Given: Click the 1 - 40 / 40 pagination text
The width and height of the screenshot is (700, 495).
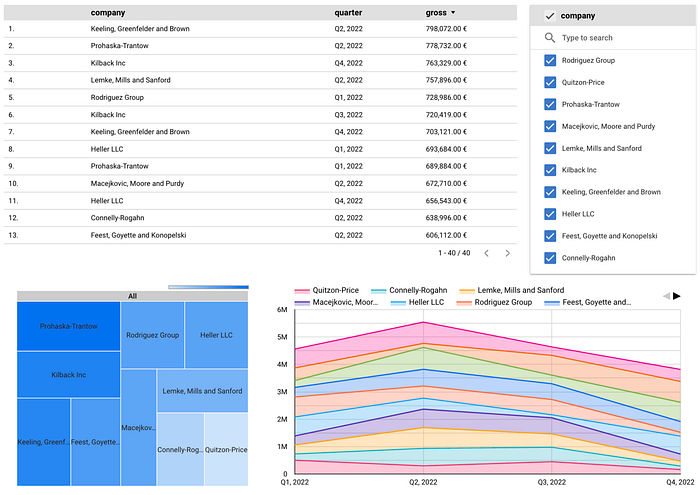Looking at the screenshot, I should click(454, 253).
